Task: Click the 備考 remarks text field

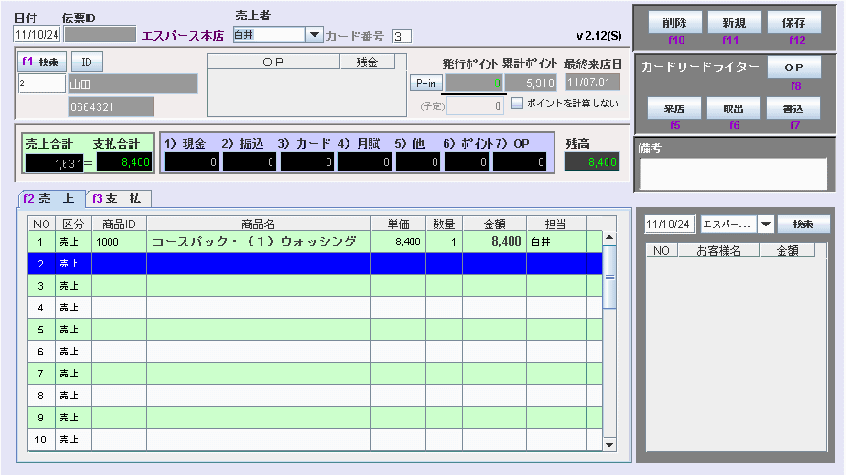Action: 733,174
